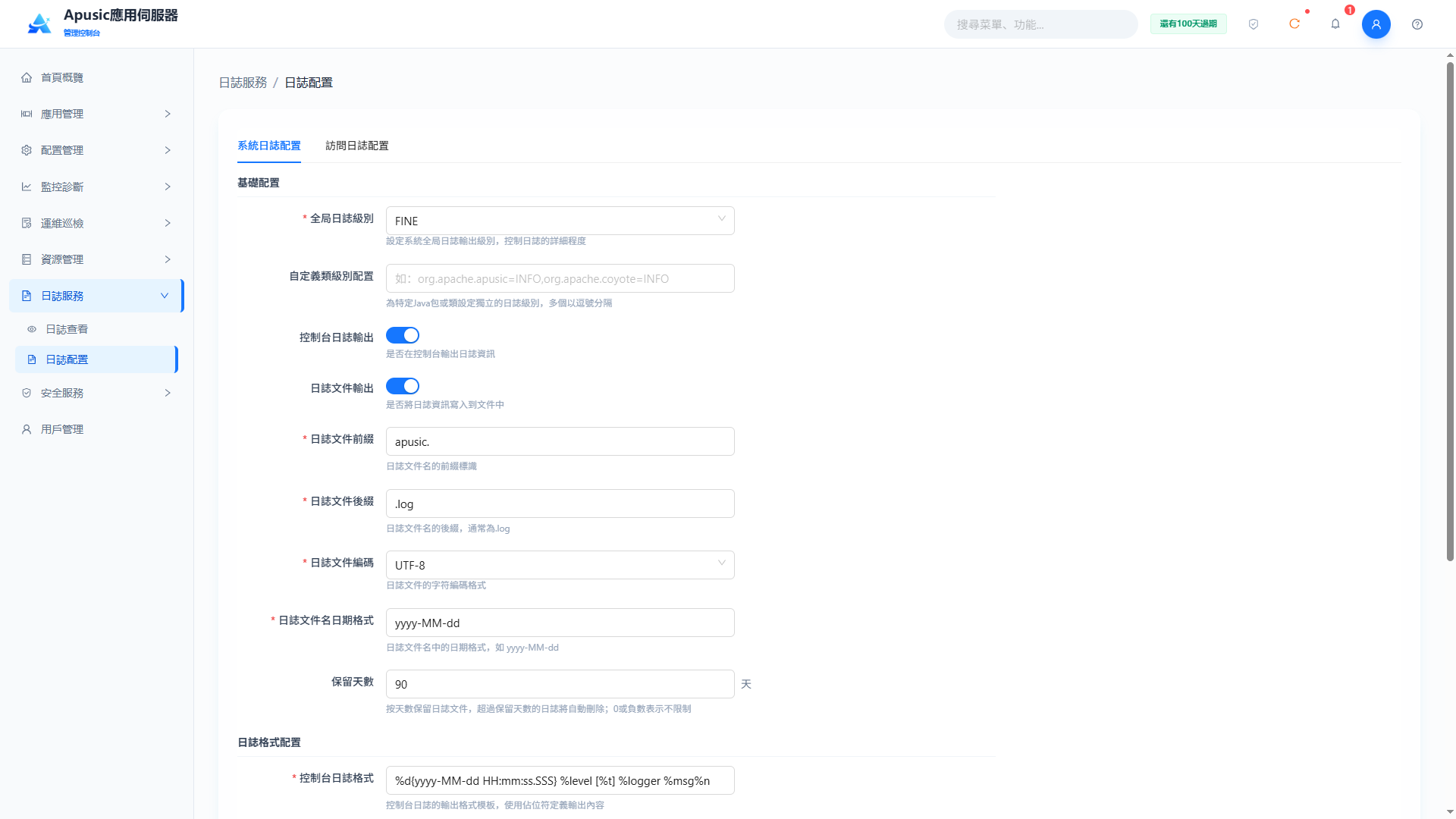Open the 日誌文件編碼 UTF-8 dropdown
The height and width of the screenshot is (819, 1456).
coord(560,565)
